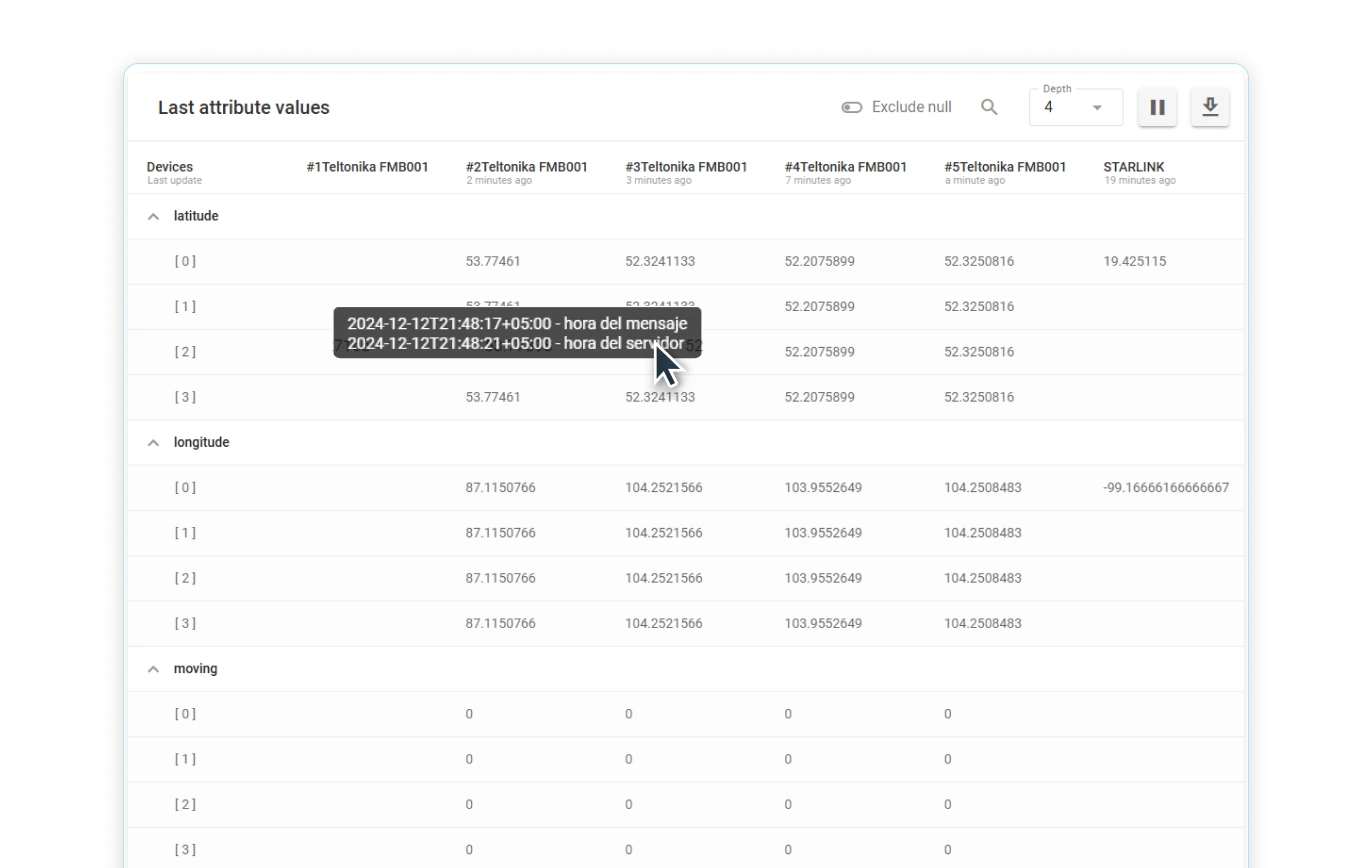Screen dimensions: 1370x868
Task: Click the Last attribute values title
Action: click(x=243, y=107)
